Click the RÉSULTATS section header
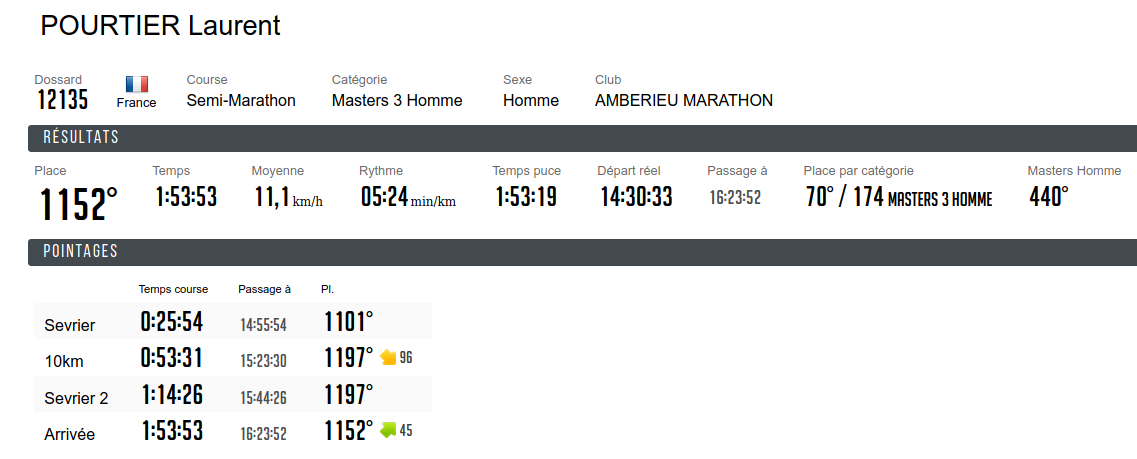The image size is (1137, 459). click(582, 138)
